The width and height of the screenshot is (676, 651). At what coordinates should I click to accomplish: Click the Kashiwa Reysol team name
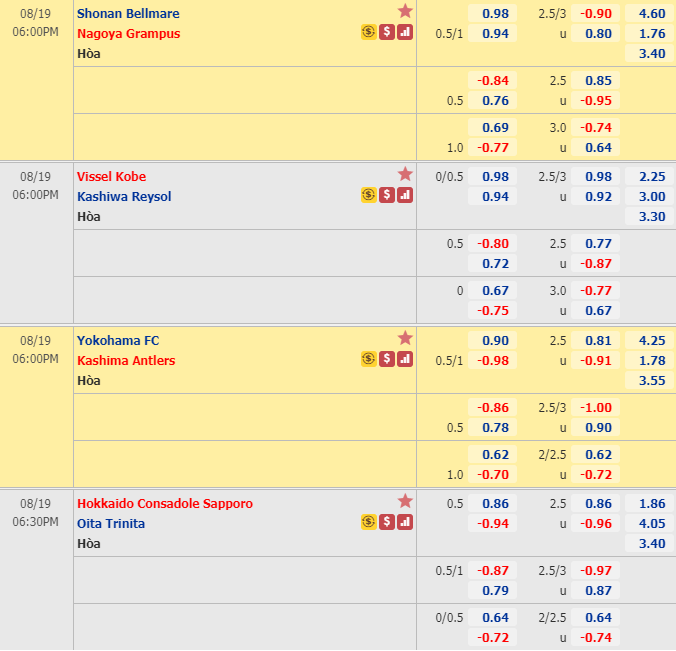click(x=124, y=197)
